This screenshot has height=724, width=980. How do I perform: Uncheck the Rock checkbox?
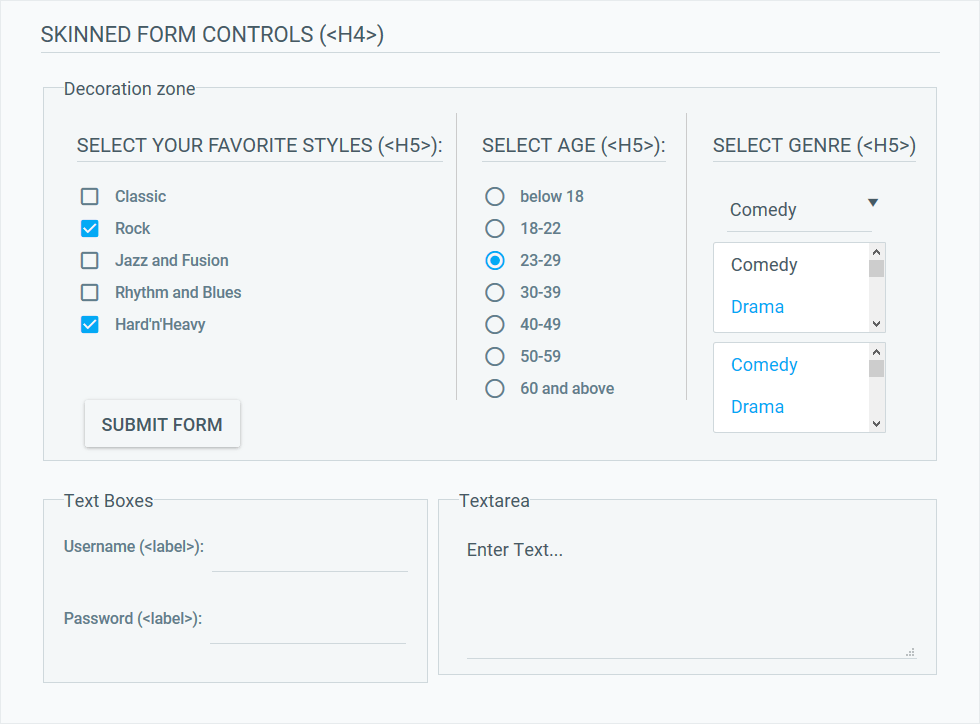pyautogui.click(x=89, y=228)
